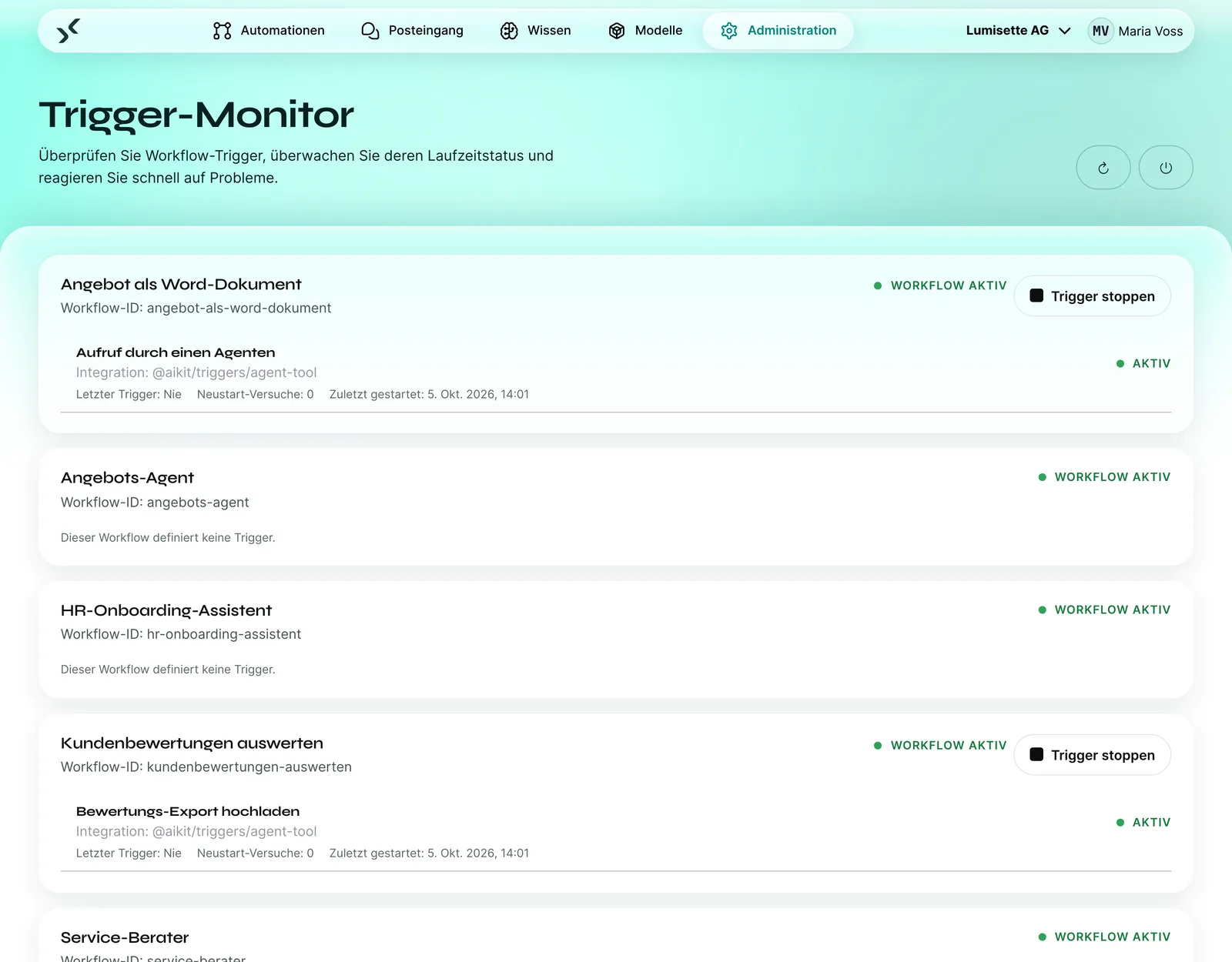
Task: Click the Angebots-Agent title
Action: pos(127,478)
